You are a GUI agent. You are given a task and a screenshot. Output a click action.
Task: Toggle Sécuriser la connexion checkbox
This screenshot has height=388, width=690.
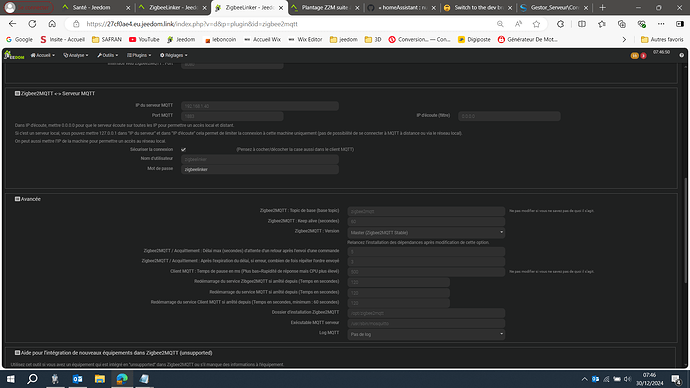(183, 150)
